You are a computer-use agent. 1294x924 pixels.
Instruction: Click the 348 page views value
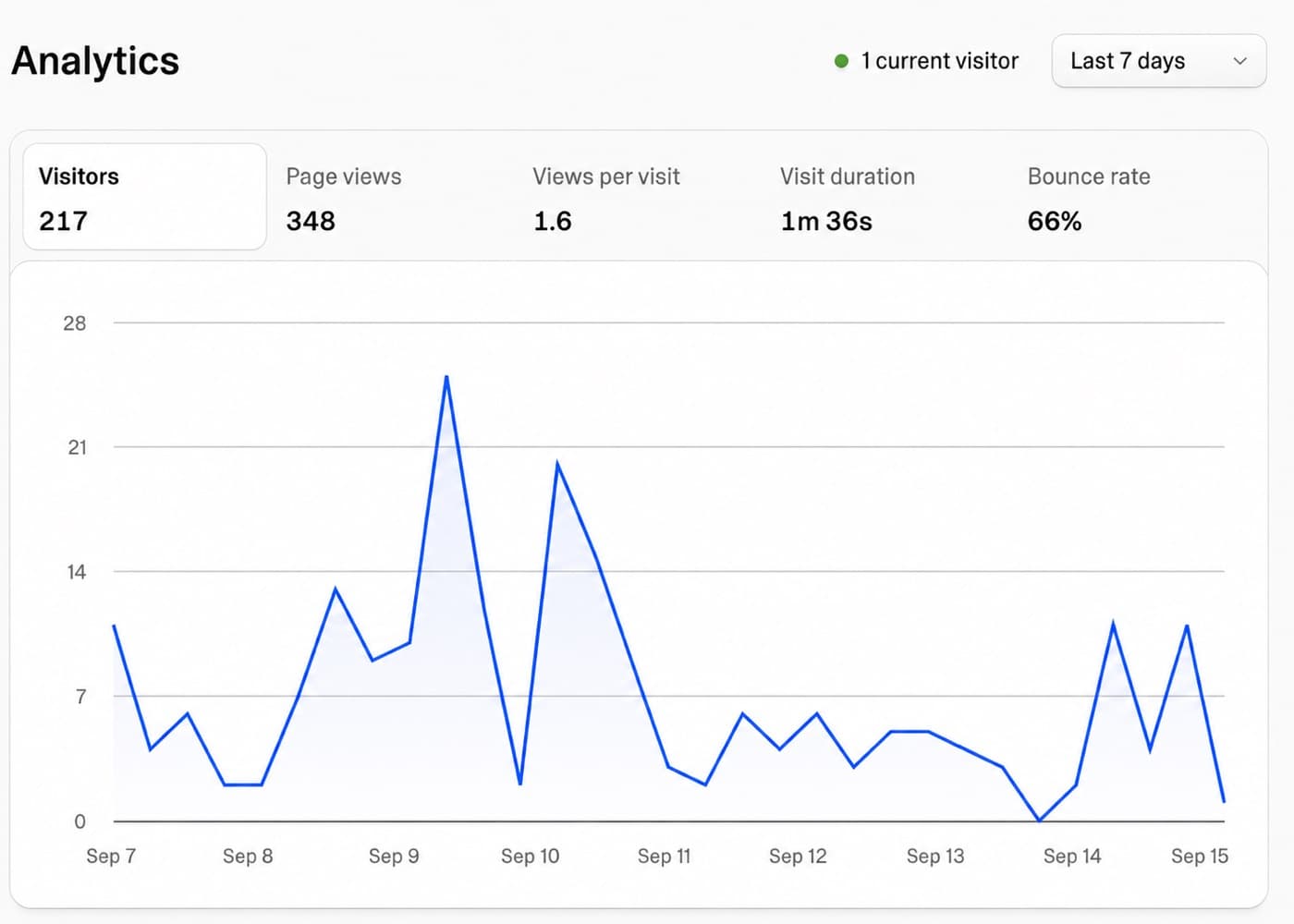[311, 222]
